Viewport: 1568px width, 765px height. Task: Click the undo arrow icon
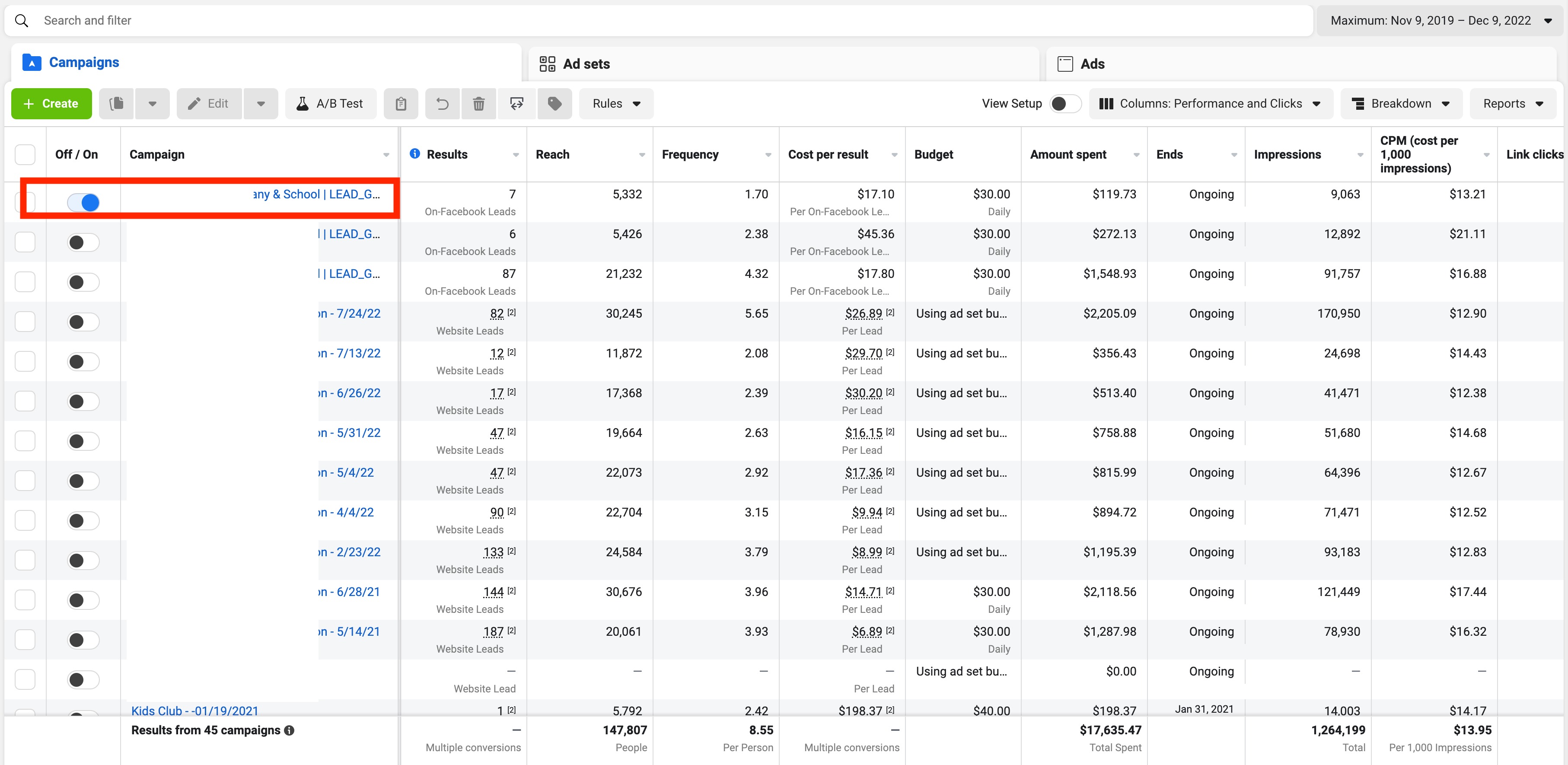[443, 103]
